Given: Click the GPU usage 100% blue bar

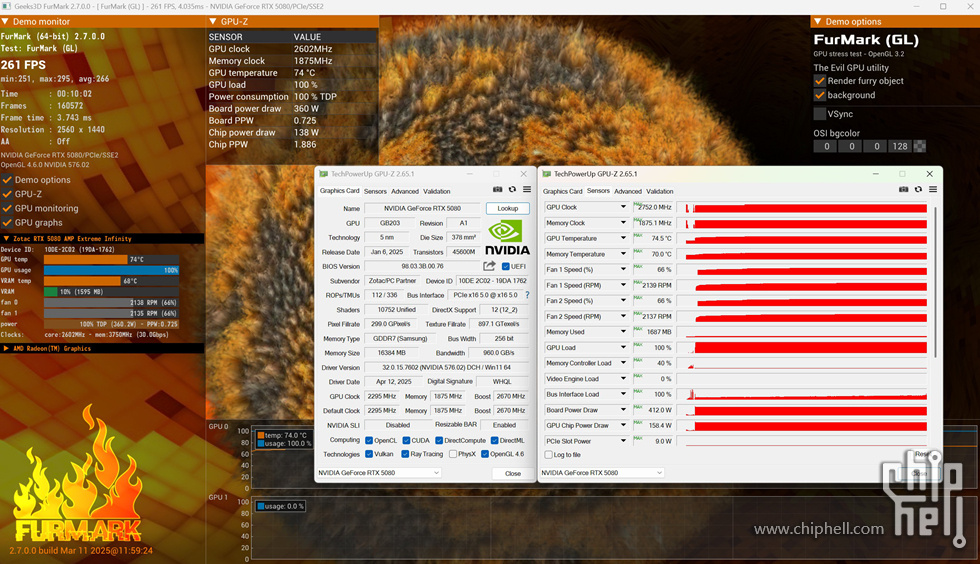Looking at the screenshot, I should point(111,270).
